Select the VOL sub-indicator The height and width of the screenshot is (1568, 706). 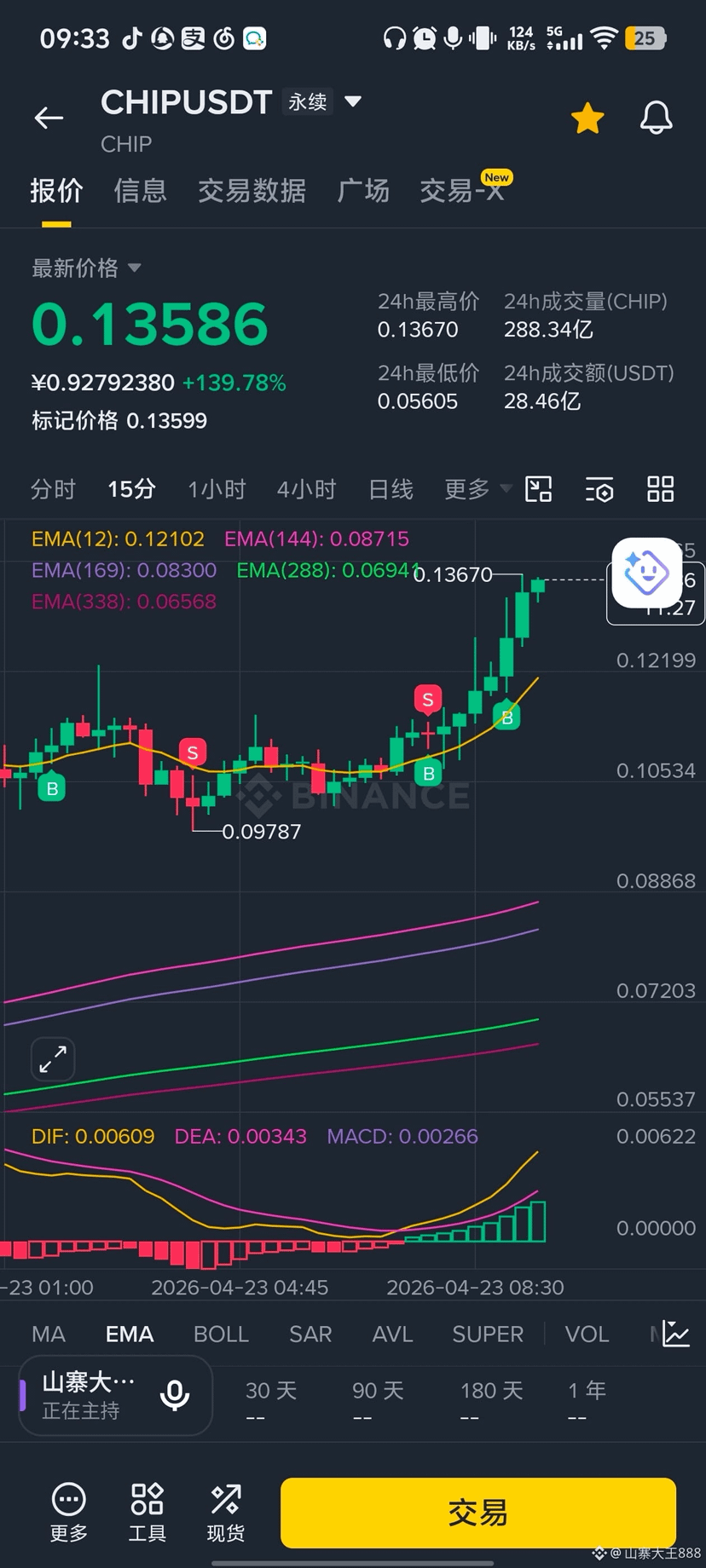(x=587, y=1335)
